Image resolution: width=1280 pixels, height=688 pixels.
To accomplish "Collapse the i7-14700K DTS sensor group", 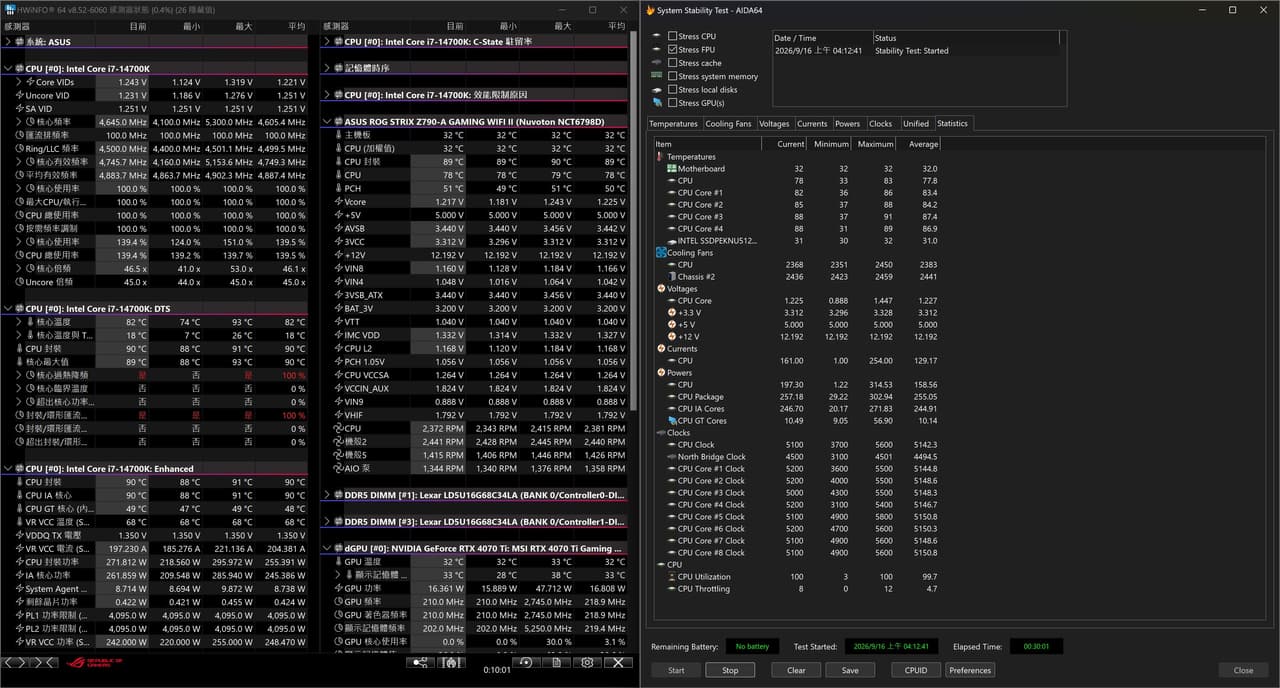I will 8,309.
